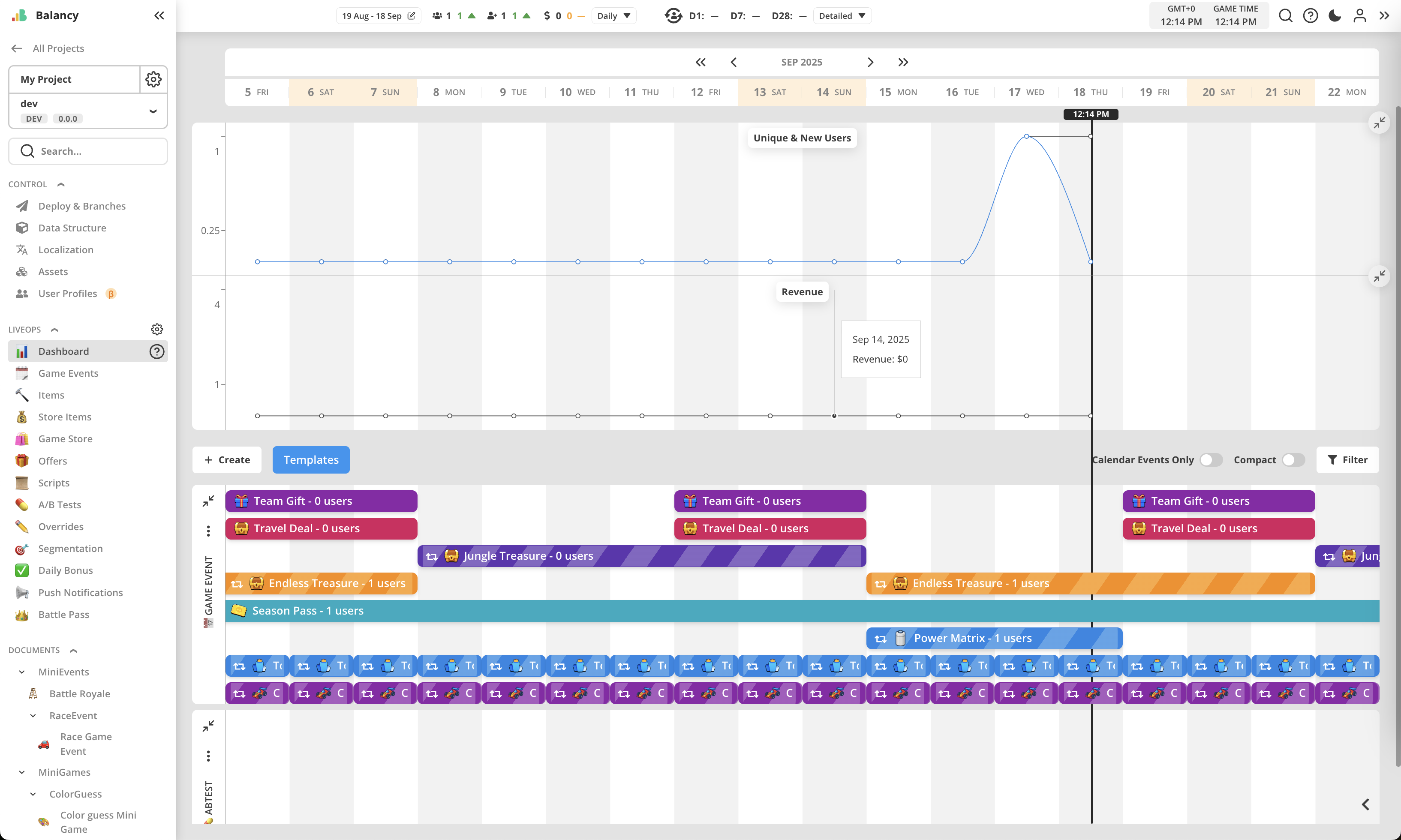Click the 12:14 PM current time marker
Image resolution: width=1401 pixels, height=840 pixels.
coord(1090,114)
